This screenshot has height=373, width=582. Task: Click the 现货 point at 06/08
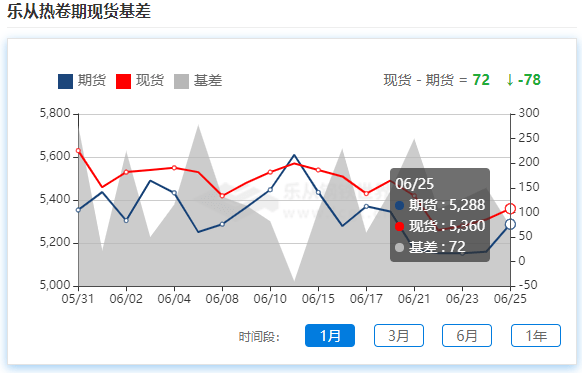[222, 196]
